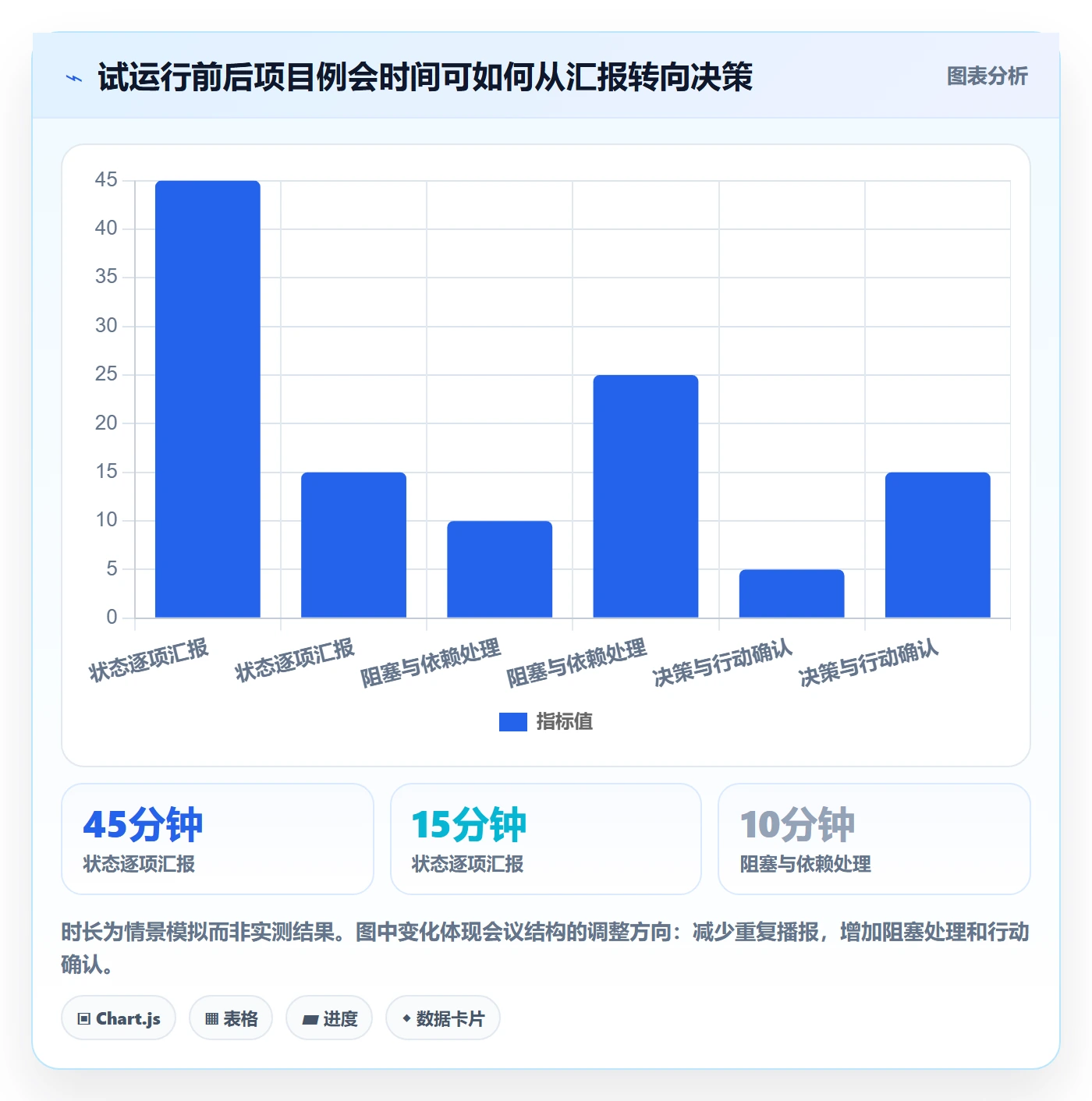Screen dimensions: 1092x1101
Task: Select the 表格 tag chip
Action: (231, 1018)
